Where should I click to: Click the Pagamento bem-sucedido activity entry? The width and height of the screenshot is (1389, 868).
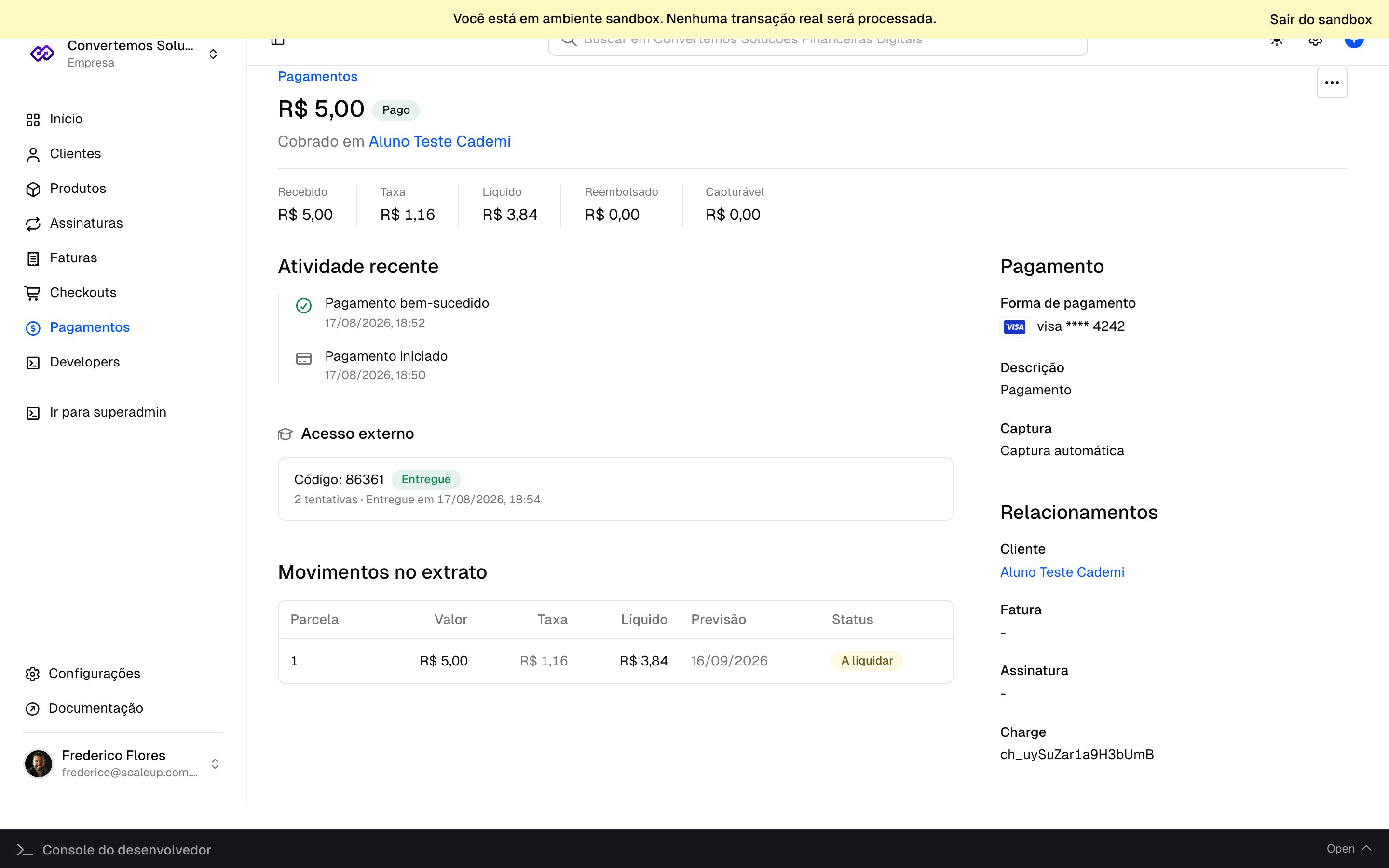[x=407, y=312]
